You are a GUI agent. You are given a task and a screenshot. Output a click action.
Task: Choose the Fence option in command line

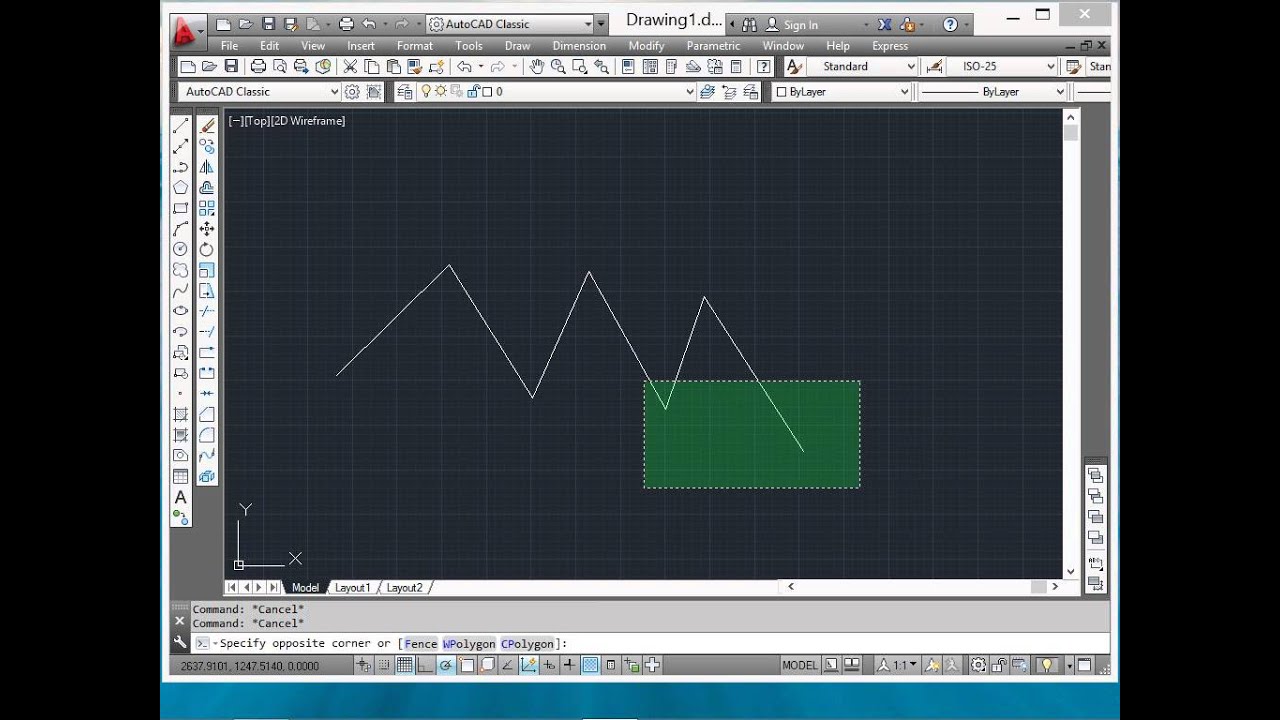click(420, 644)
